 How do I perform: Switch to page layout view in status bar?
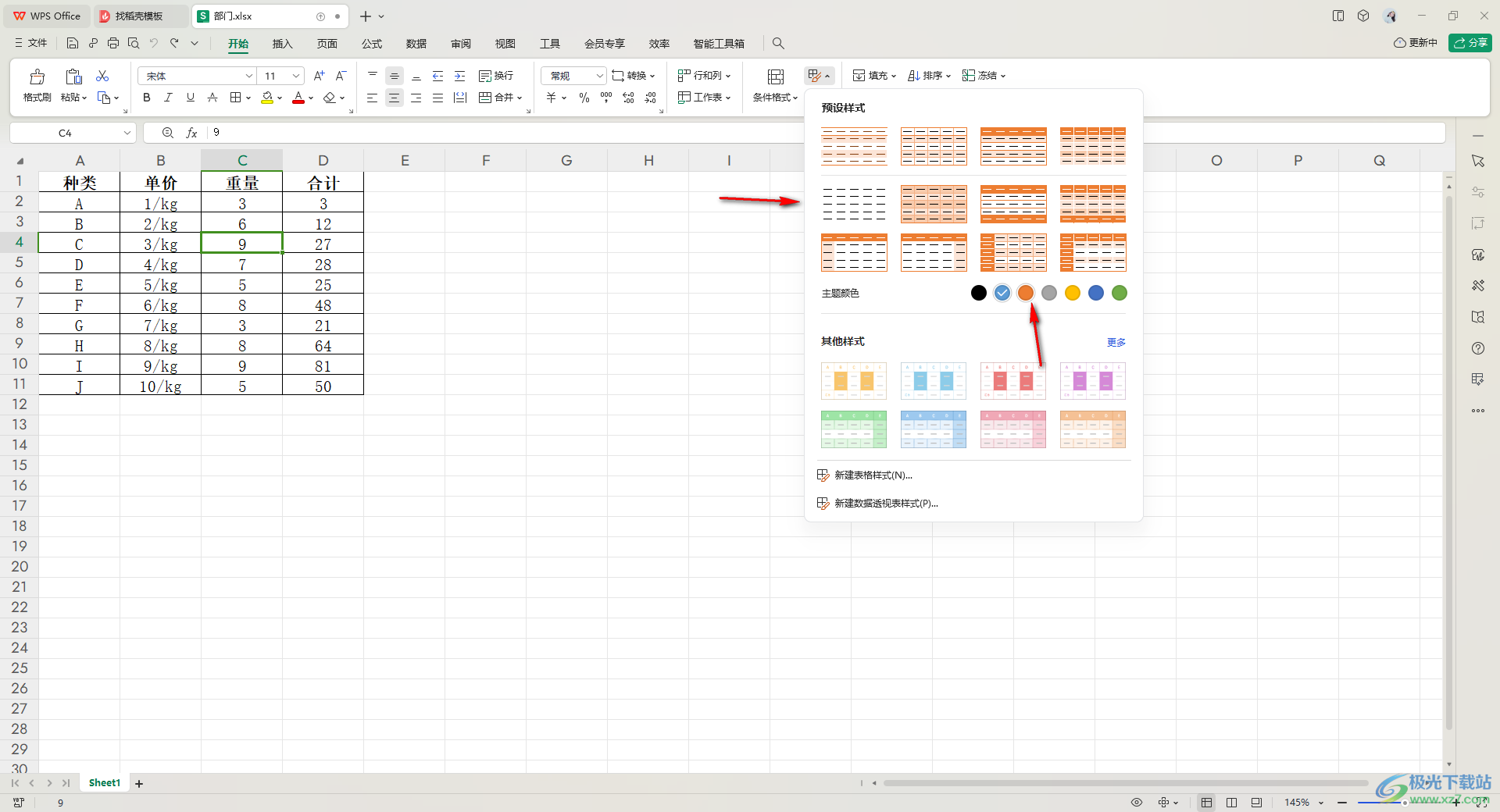(x=1232, y=803)
